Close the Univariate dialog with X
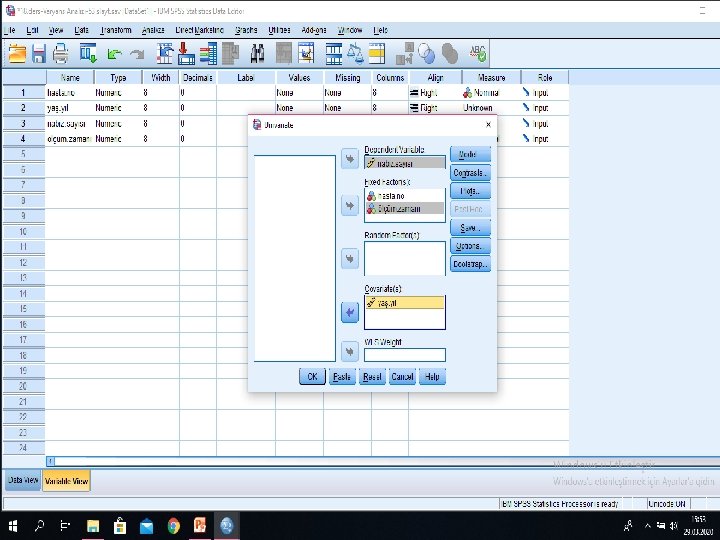The width and height of the screenshot is (720, 540). click(x=488, y=124)
